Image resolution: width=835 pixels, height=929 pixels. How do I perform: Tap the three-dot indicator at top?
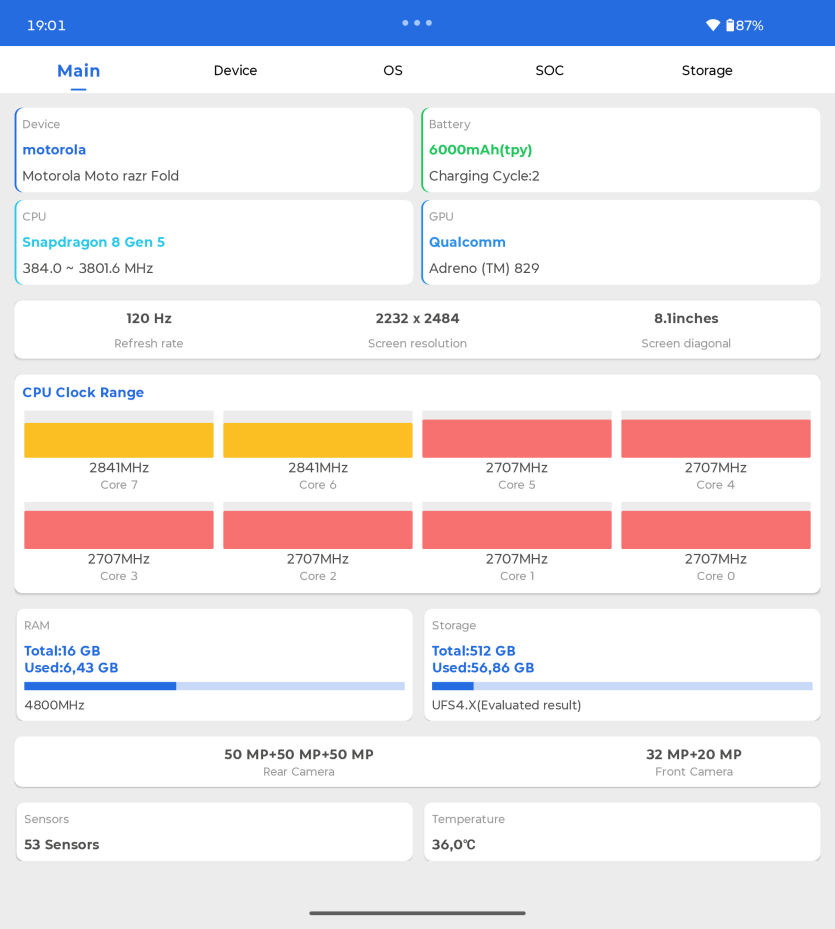click(x=417, y=23)
